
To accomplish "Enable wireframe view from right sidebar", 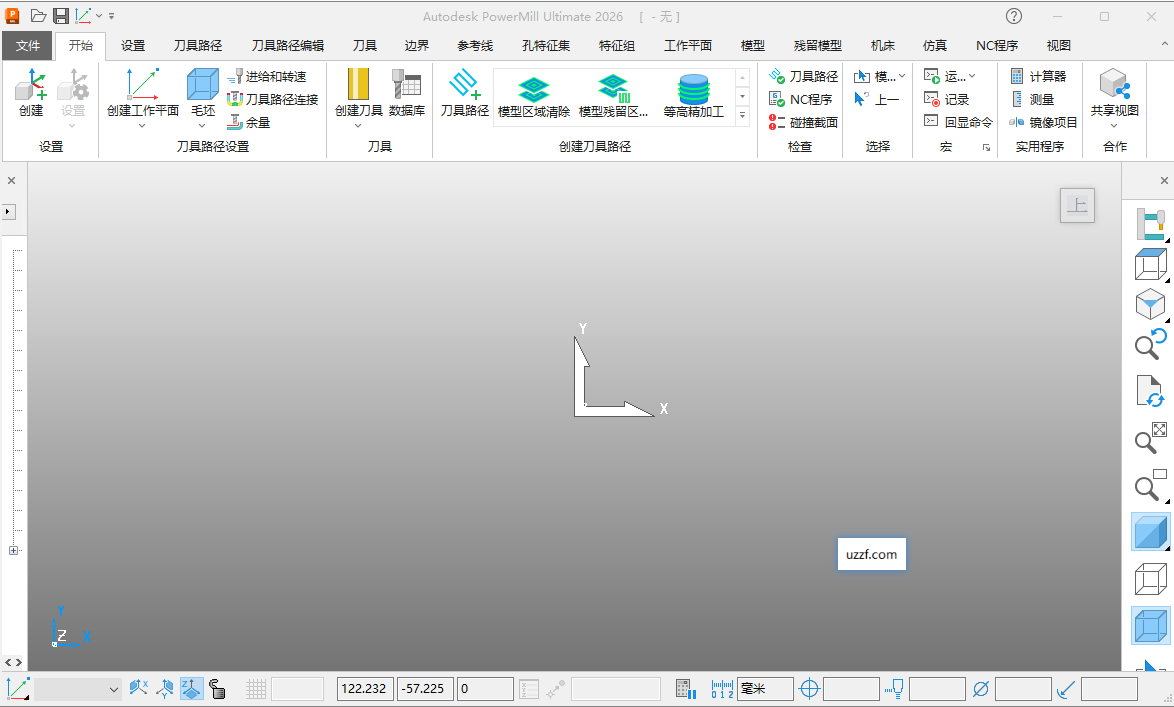I will (1149, 579).
